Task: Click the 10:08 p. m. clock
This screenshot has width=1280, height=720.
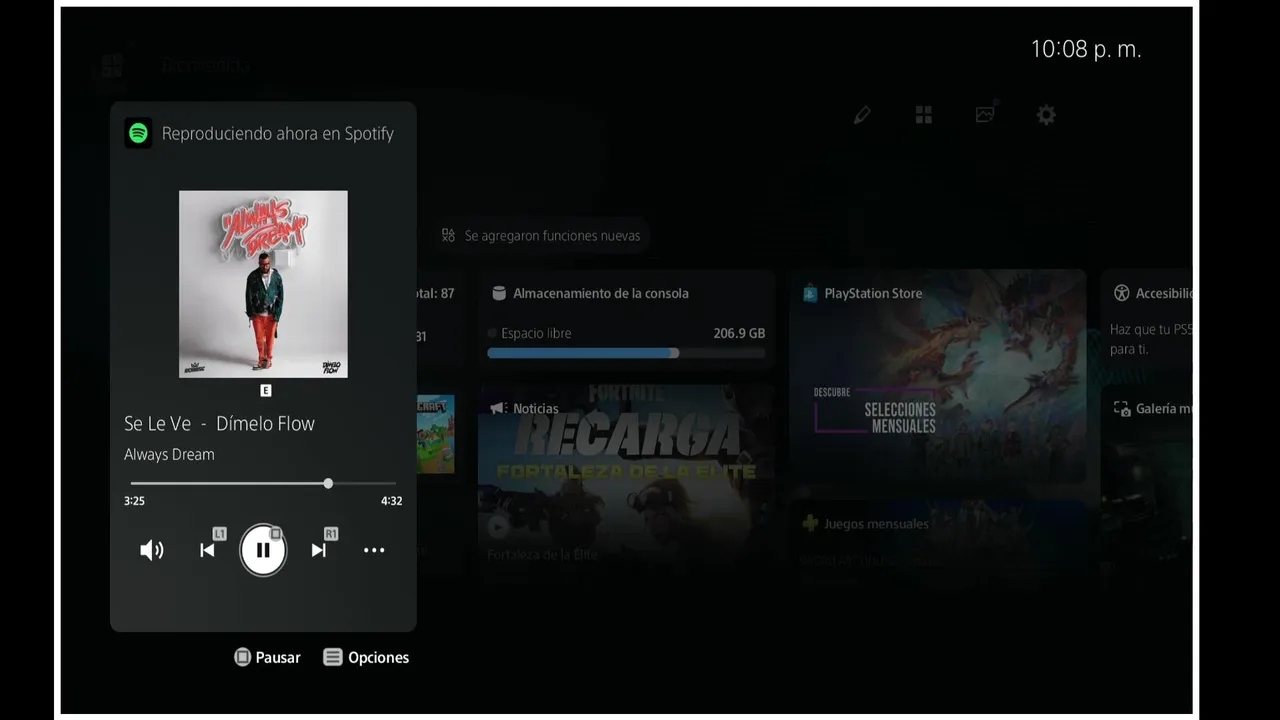Action: (x=1086, y=49)
